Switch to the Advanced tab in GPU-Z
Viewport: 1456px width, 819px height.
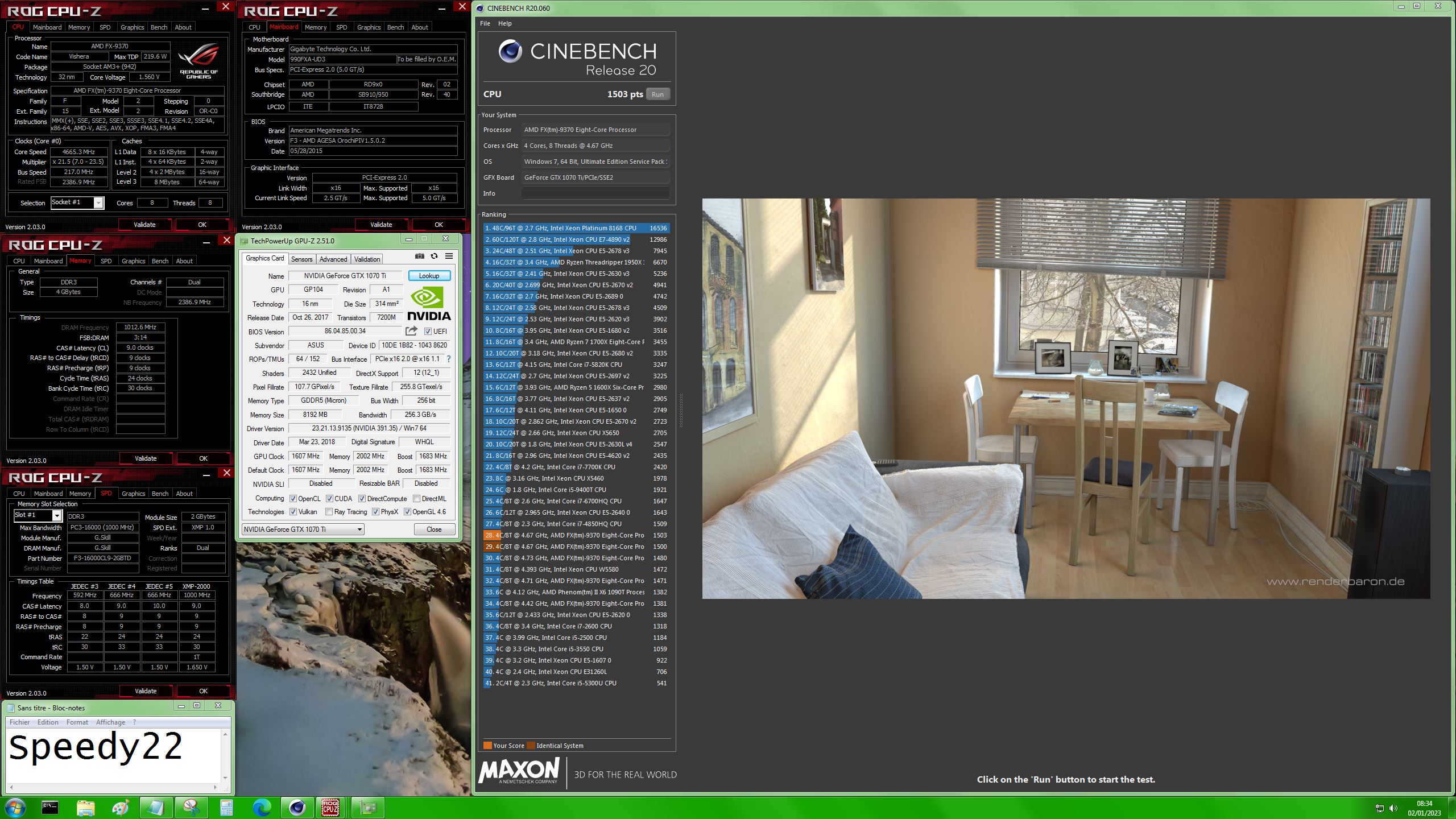333,259
